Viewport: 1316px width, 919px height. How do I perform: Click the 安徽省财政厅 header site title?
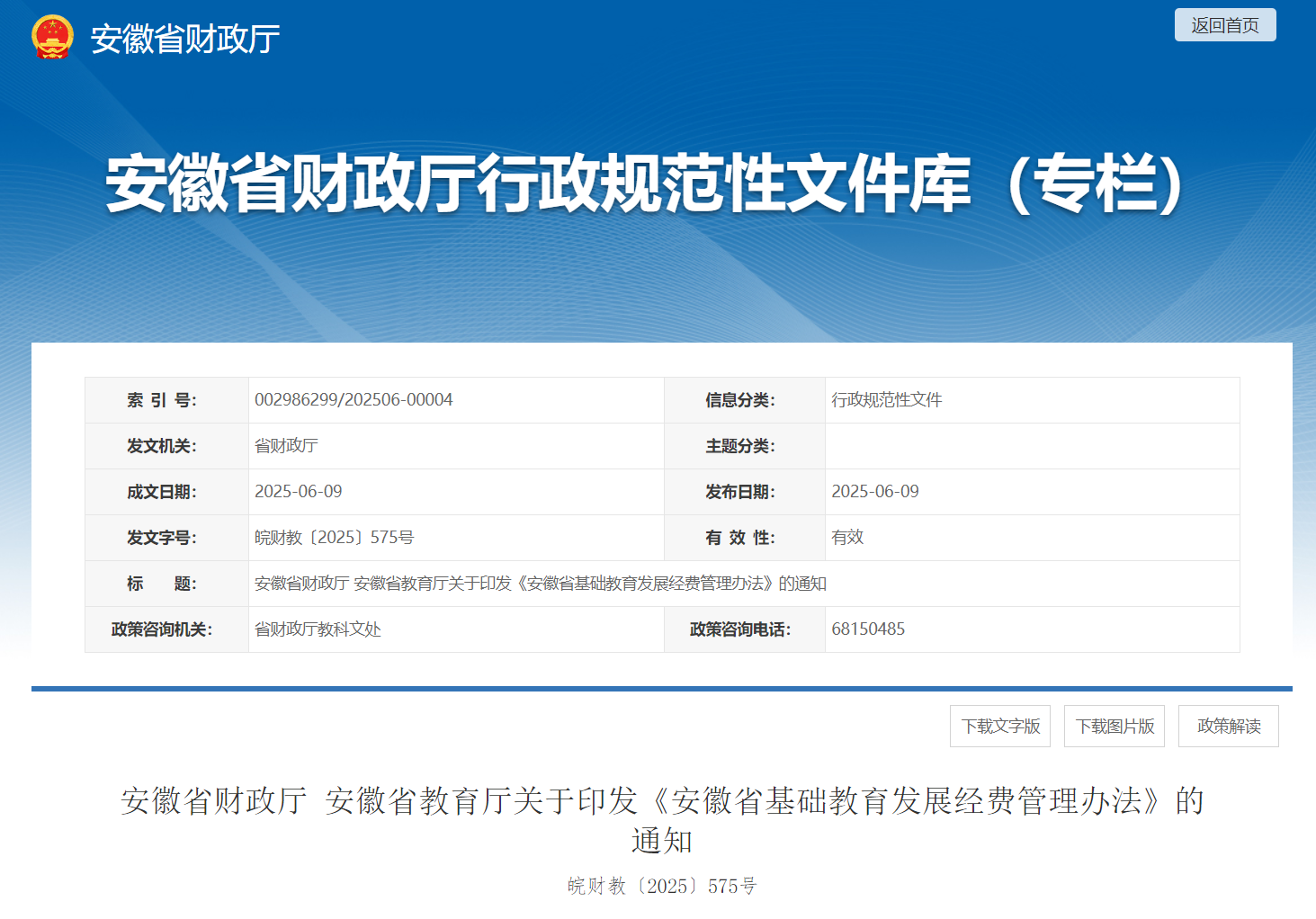(x=185, y=39)
